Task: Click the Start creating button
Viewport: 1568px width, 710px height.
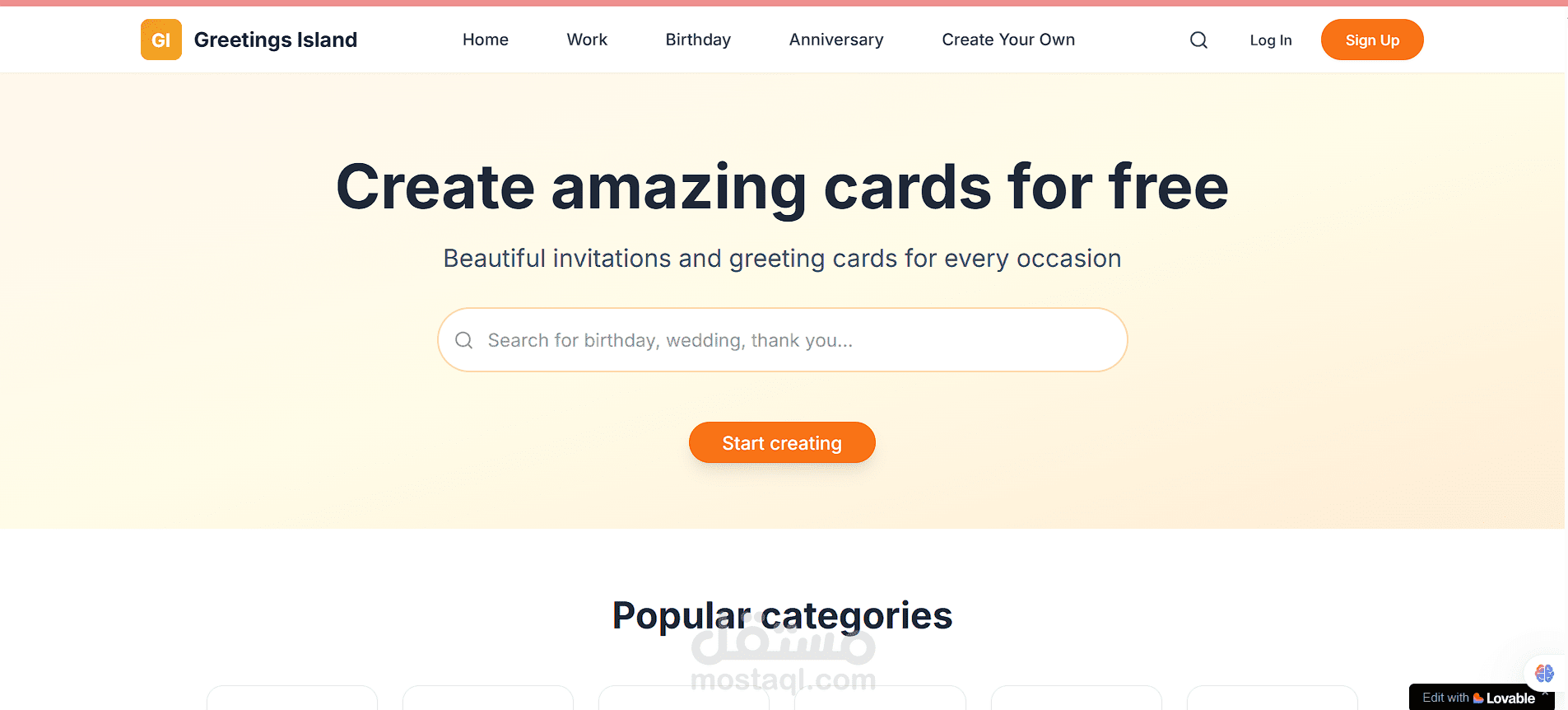Action: [x=782, y=442]
